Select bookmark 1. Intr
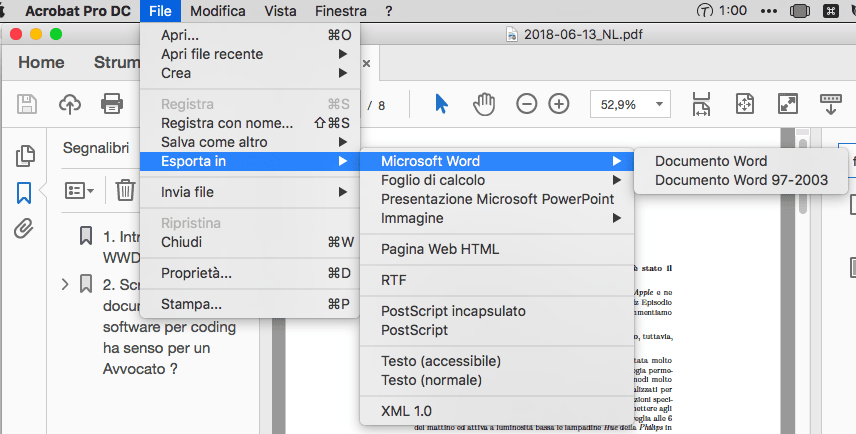Screen dimensions: 856x434 [x=121, y=246]
